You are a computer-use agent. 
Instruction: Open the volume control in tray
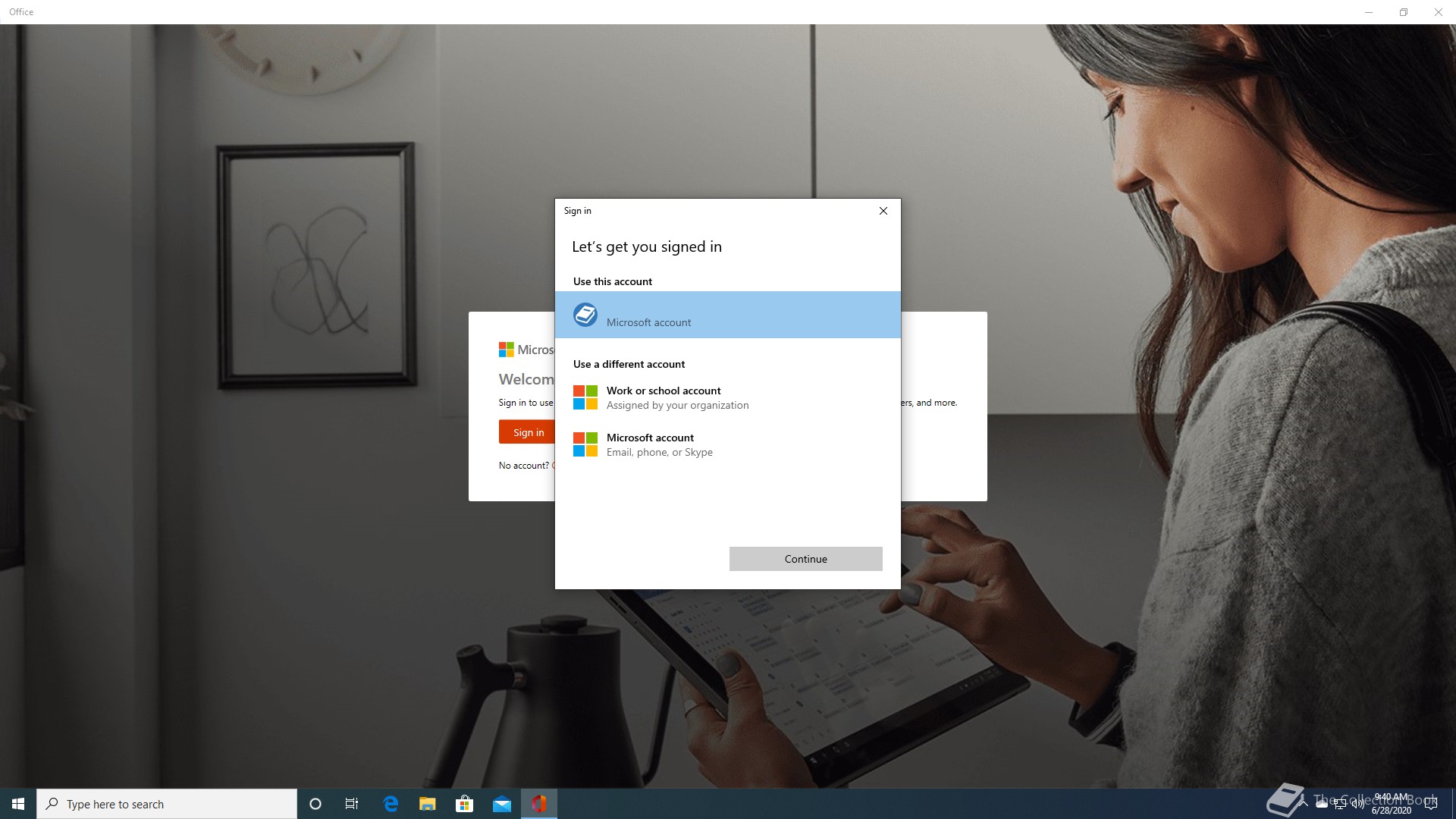1357,805
